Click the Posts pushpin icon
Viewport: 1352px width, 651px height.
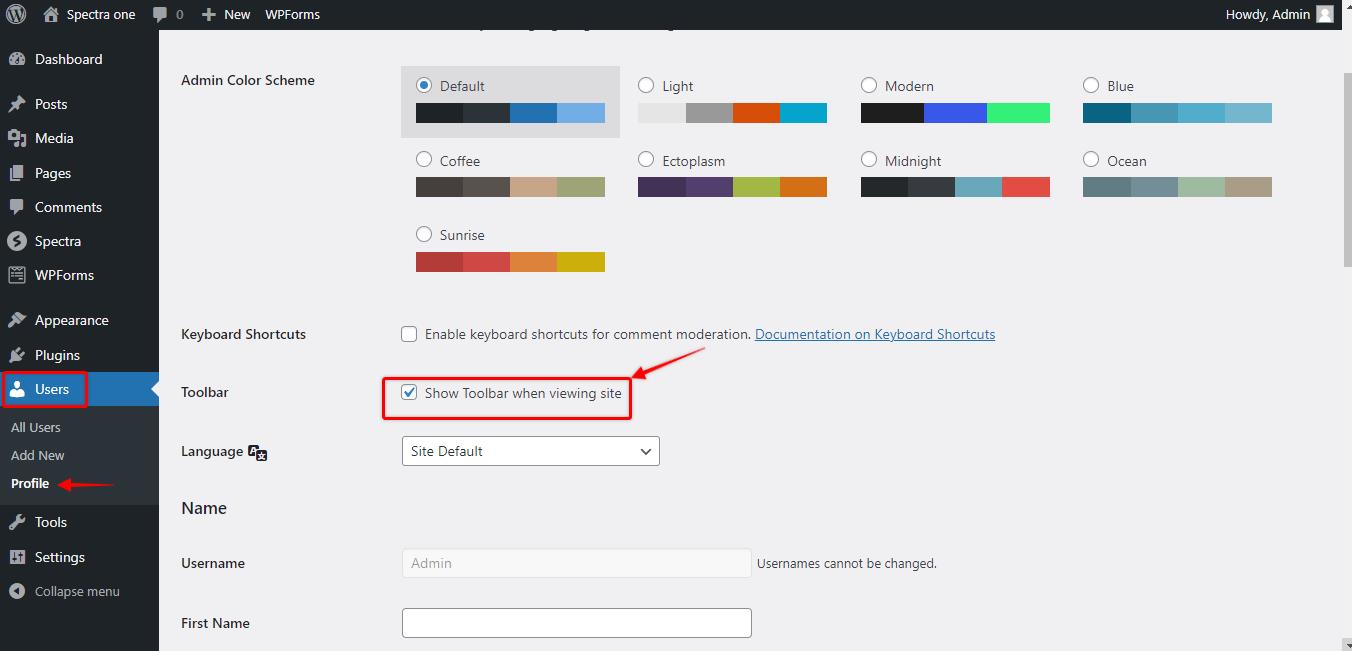tap(17, 104)
